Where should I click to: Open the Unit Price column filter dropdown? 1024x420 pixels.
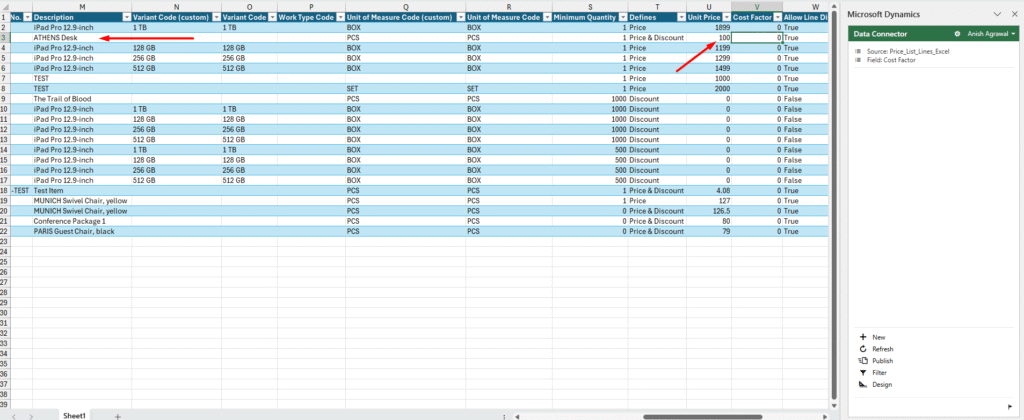[x=725, y=18]
